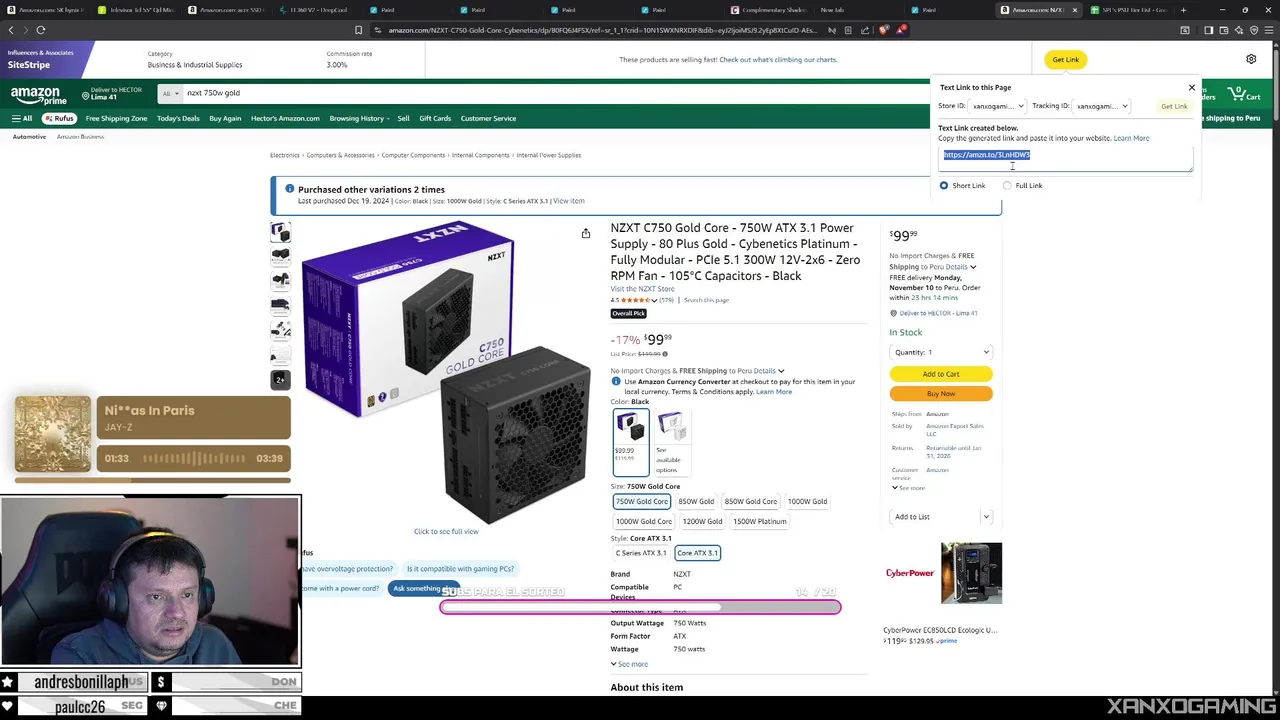Screen dimensions: 1280x720
Task: Open the Quantity dropdown
Action: pos(941,352)
